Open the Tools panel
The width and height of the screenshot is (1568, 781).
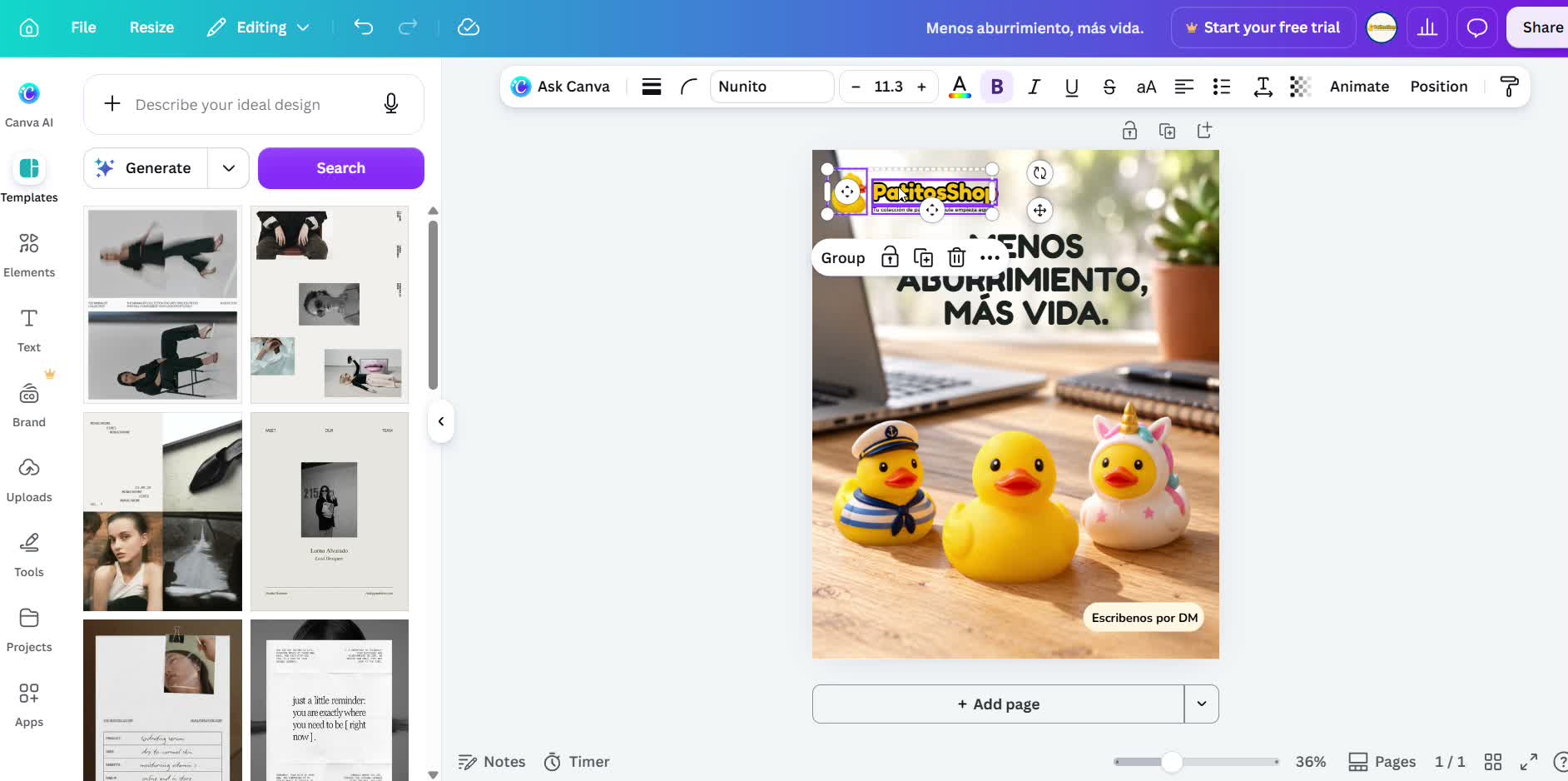[x=29, y=555]
